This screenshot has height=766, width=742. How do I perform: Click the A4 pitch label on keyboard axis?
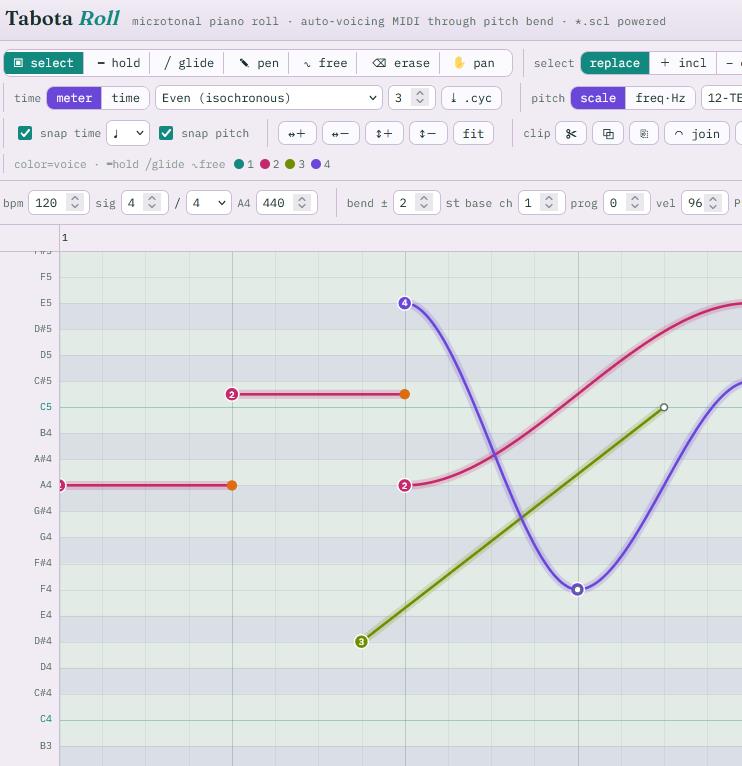coord(46,485)
